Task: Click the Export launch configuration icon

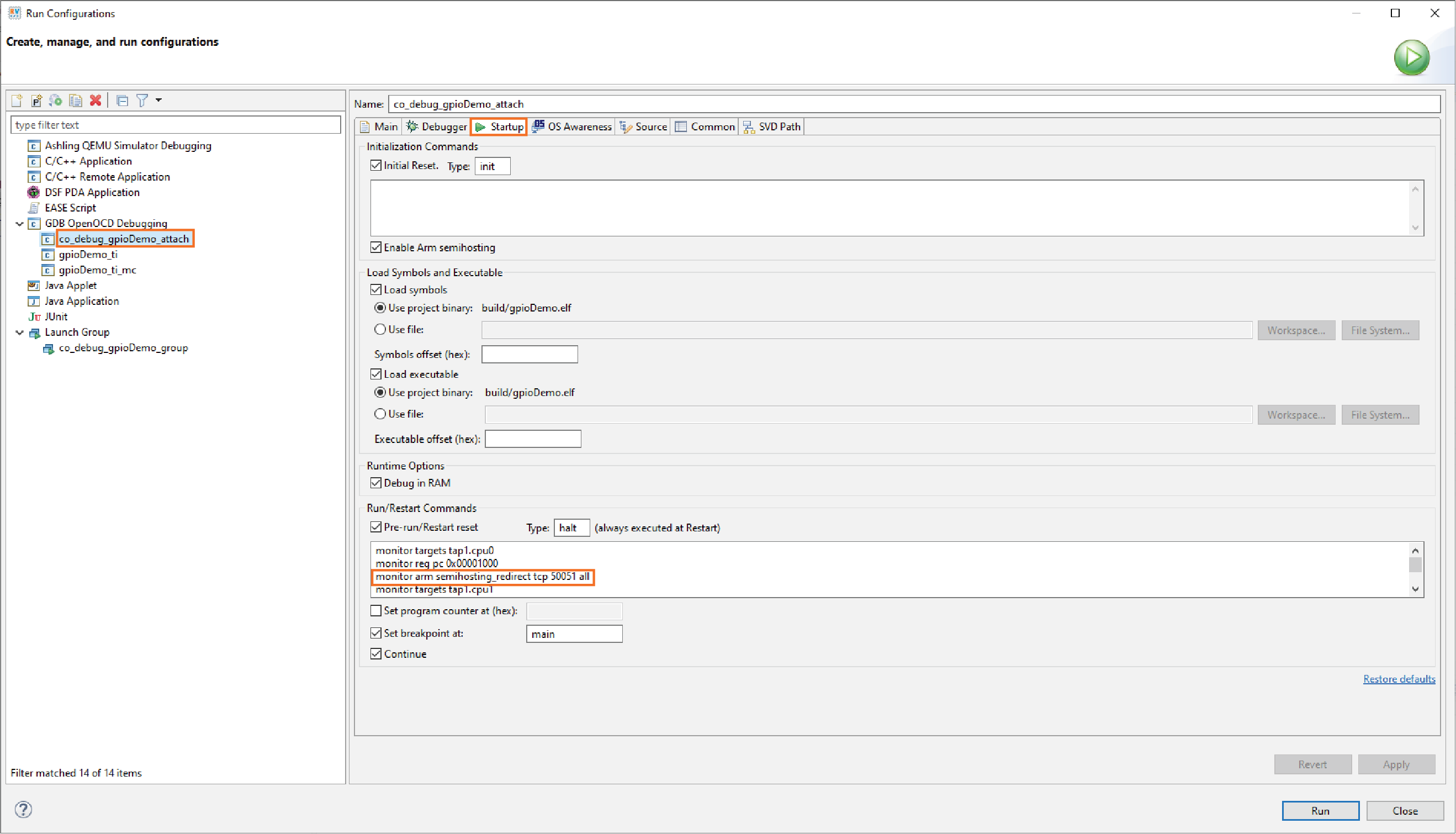Action: click(56, 100)
